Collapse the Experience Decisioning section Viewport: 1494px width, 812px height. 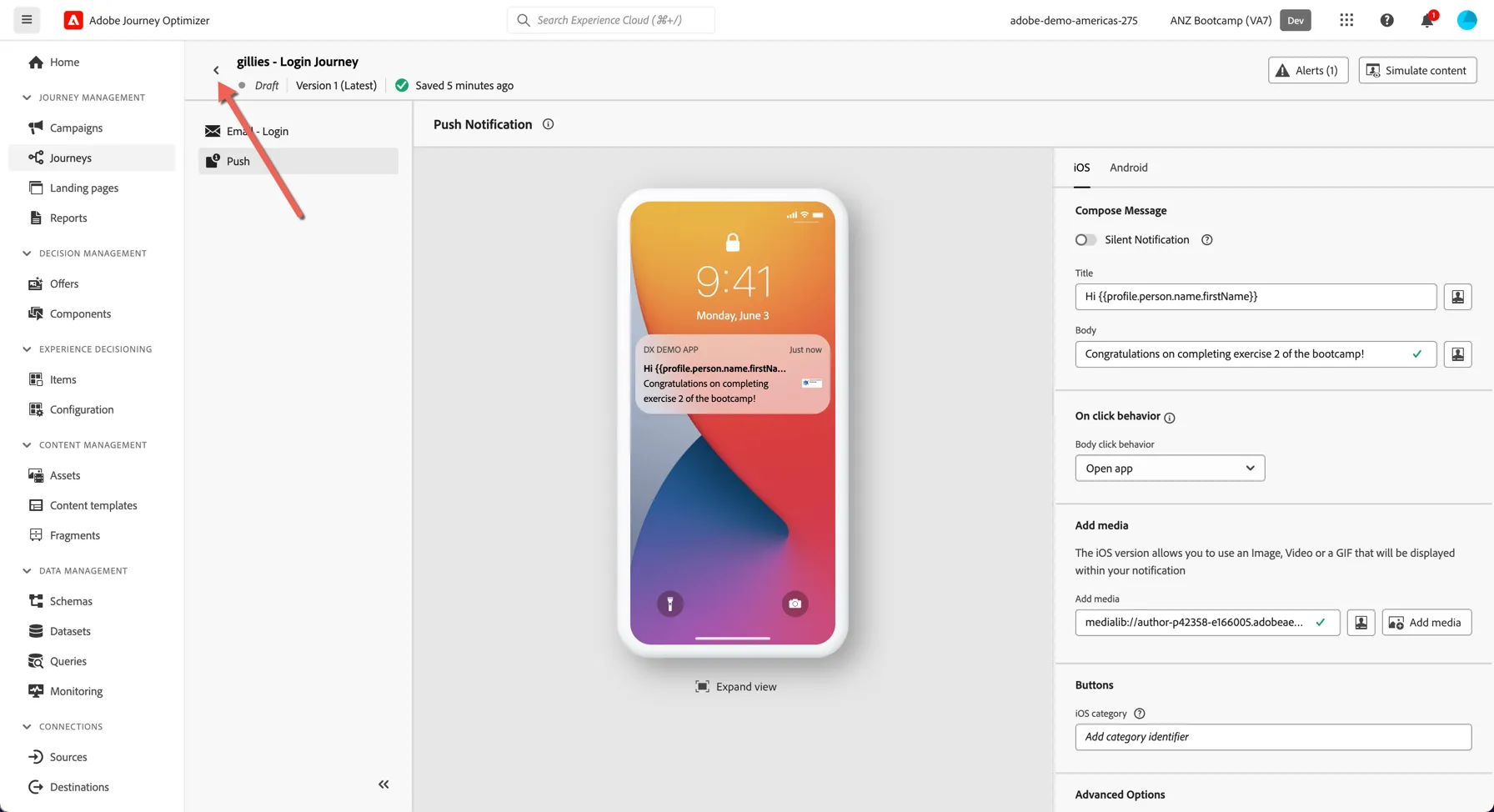(27, 349)
